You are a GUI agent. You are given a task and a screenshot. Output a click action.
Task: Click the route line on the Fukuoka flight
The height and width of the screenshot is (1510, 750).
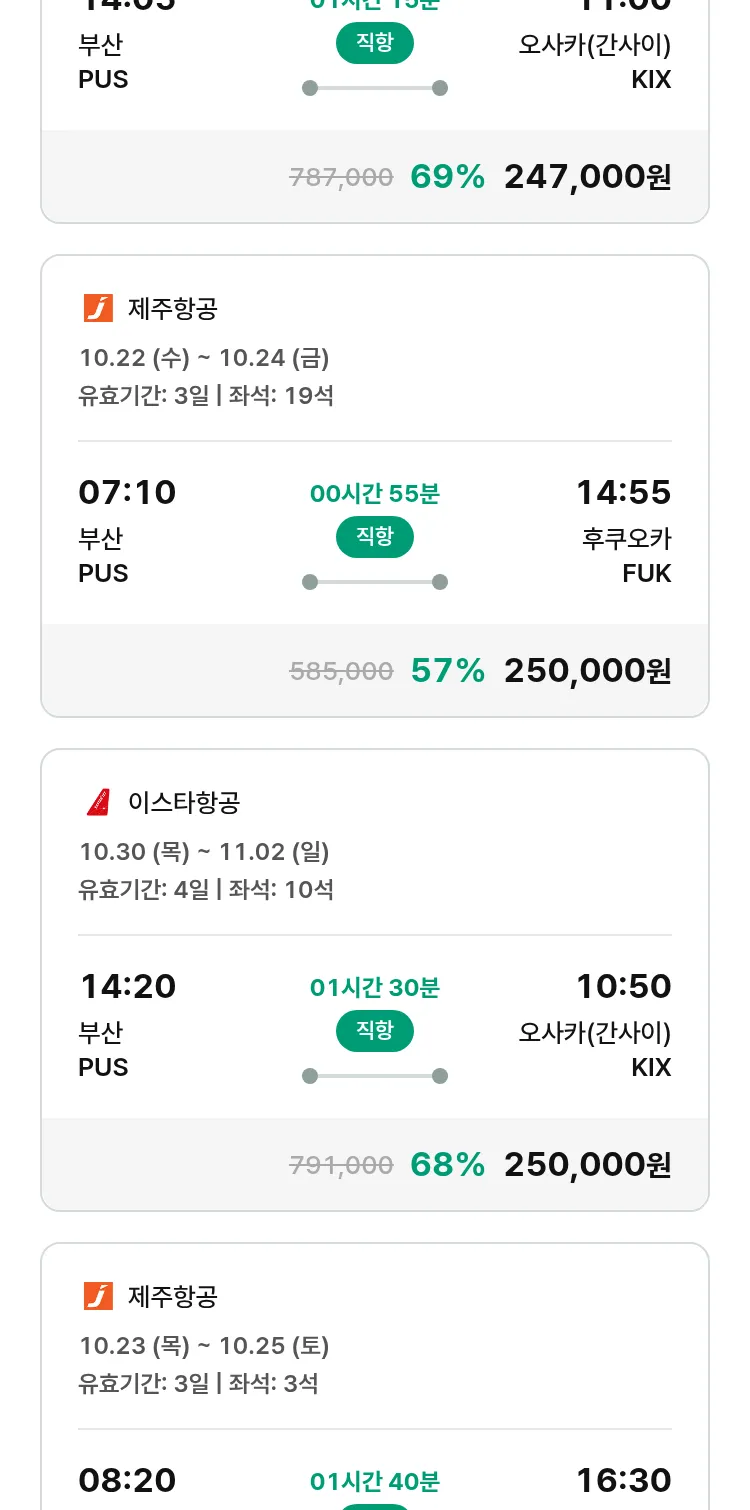point(375,582)
